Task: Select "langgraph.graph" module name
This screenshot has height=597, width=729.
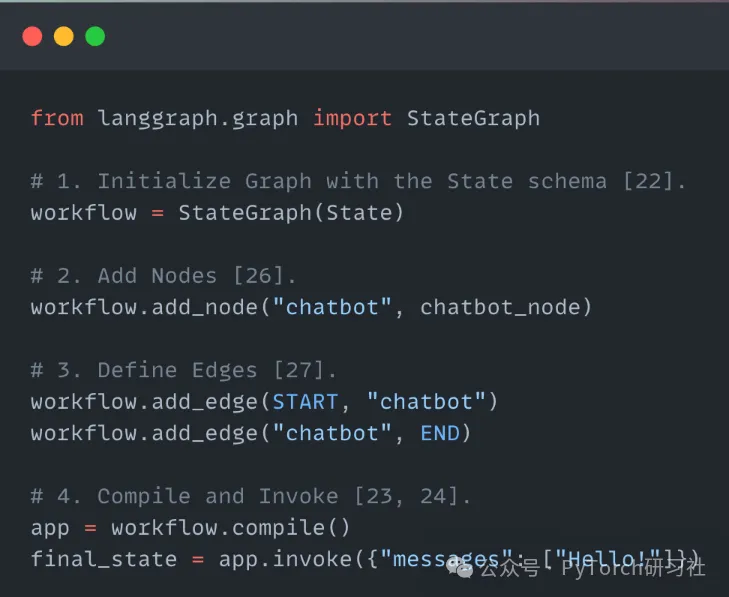Action: [198, 118]
